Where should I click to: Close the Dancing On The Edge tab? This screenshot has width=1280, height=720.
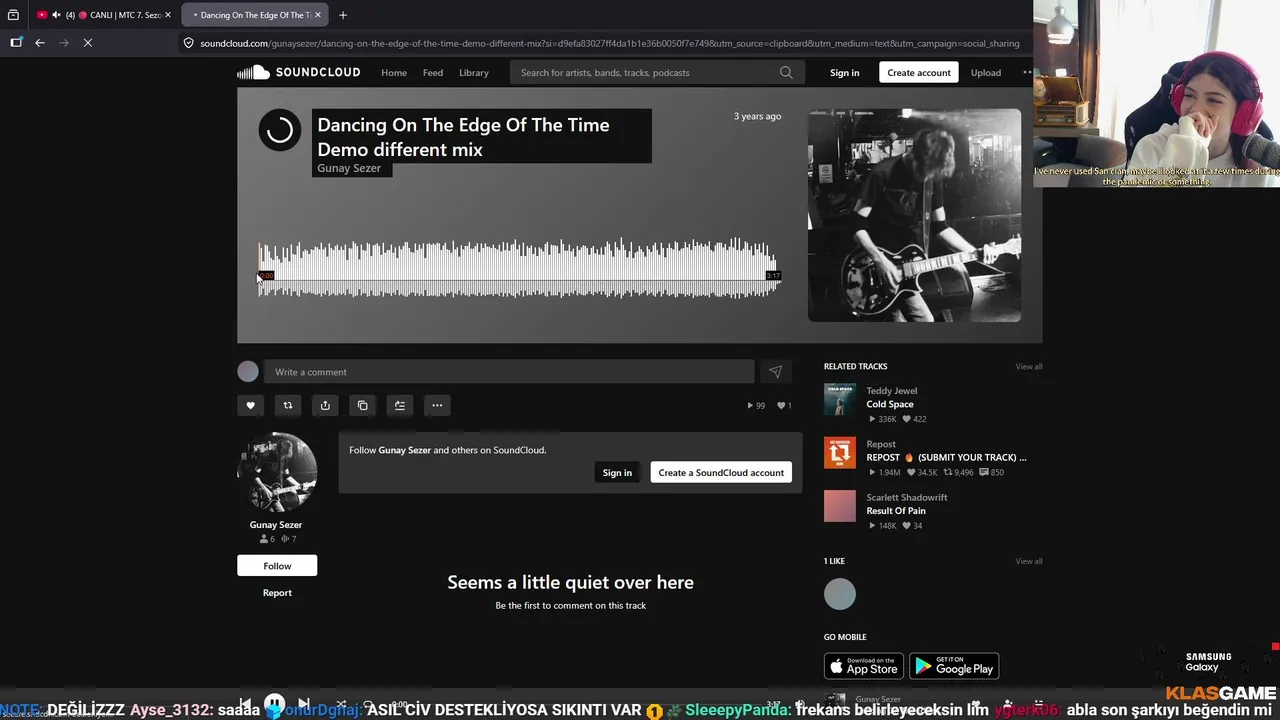point(318,15)
